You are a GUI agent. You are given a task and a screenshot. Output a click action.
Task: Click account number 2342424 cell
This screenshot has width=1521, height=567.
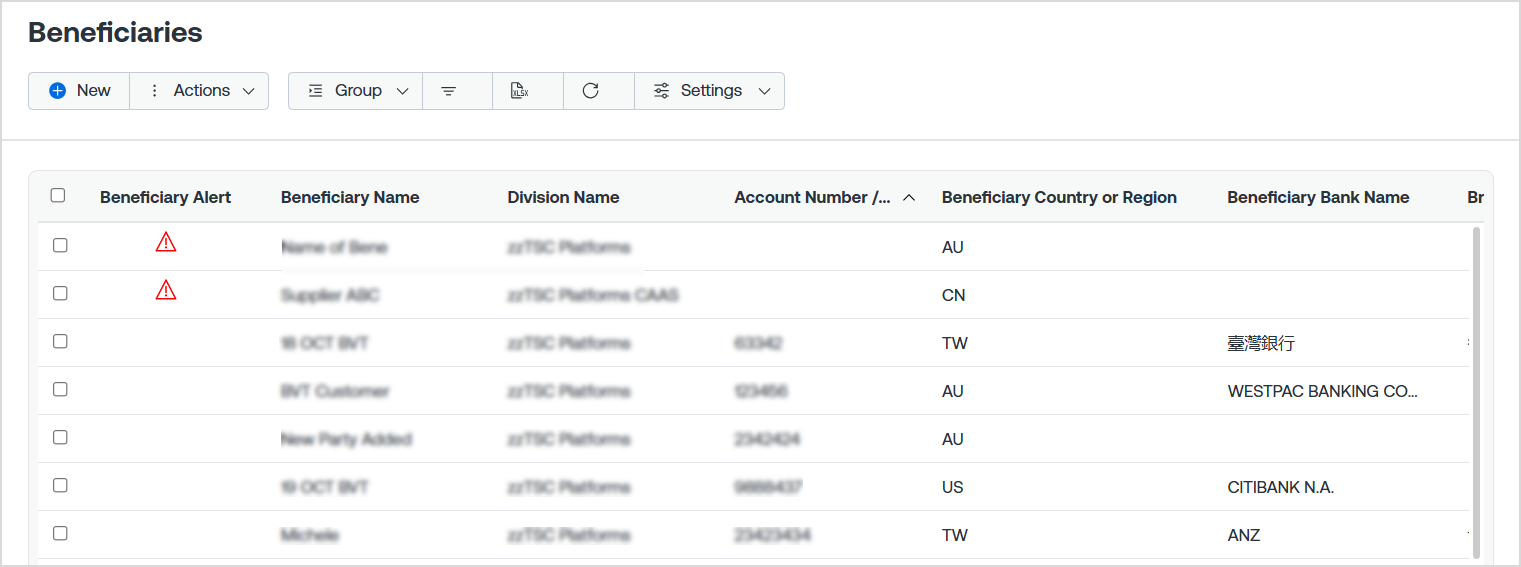tap(767, 439)
